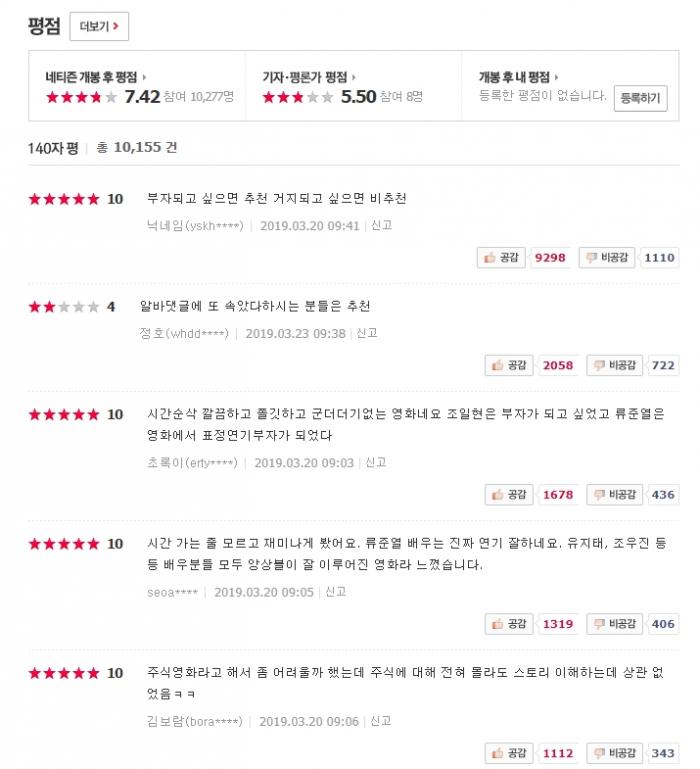Click thumbs-down icon on the whdd**** review

[x=600, y=366]
